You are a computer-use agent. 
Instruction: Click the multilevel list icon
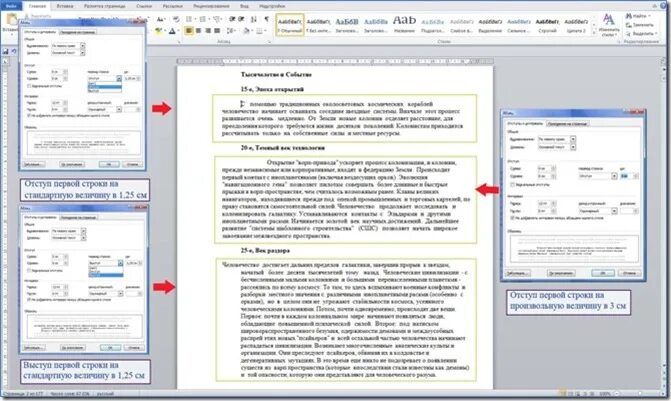coord(217,19)
